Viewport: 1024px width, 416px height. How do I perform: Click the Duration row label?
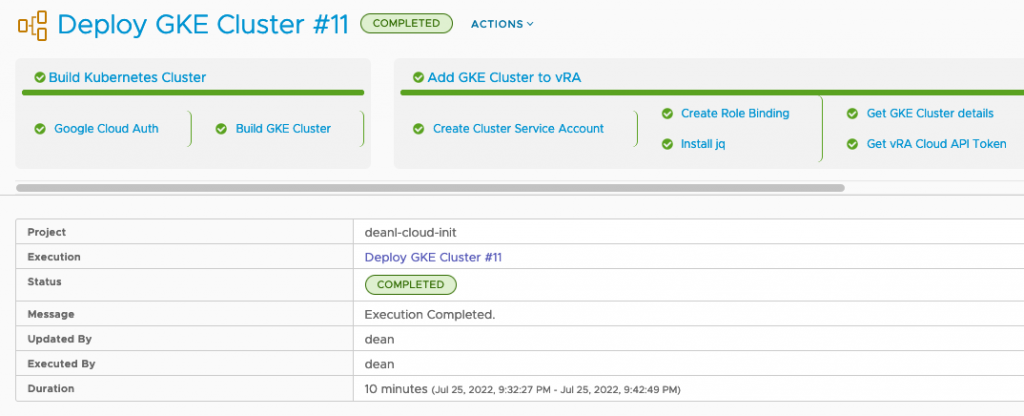click(51, 389)
